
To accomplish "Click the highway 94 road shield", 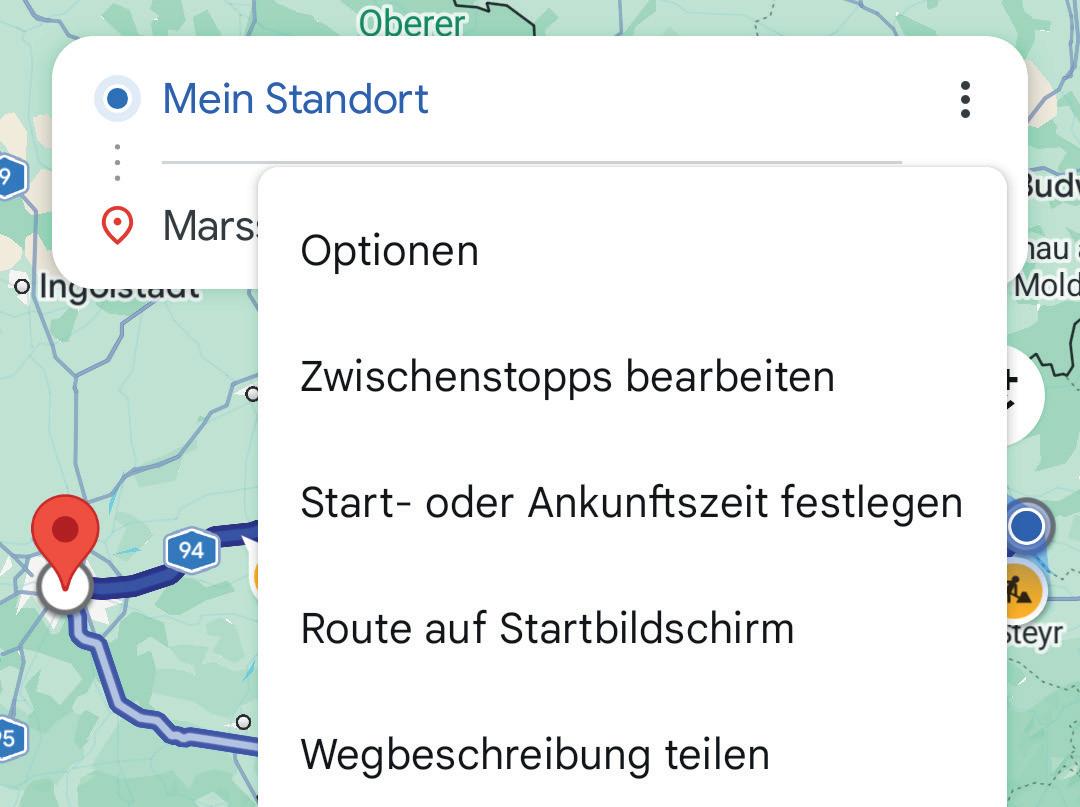I will [191, 550].
